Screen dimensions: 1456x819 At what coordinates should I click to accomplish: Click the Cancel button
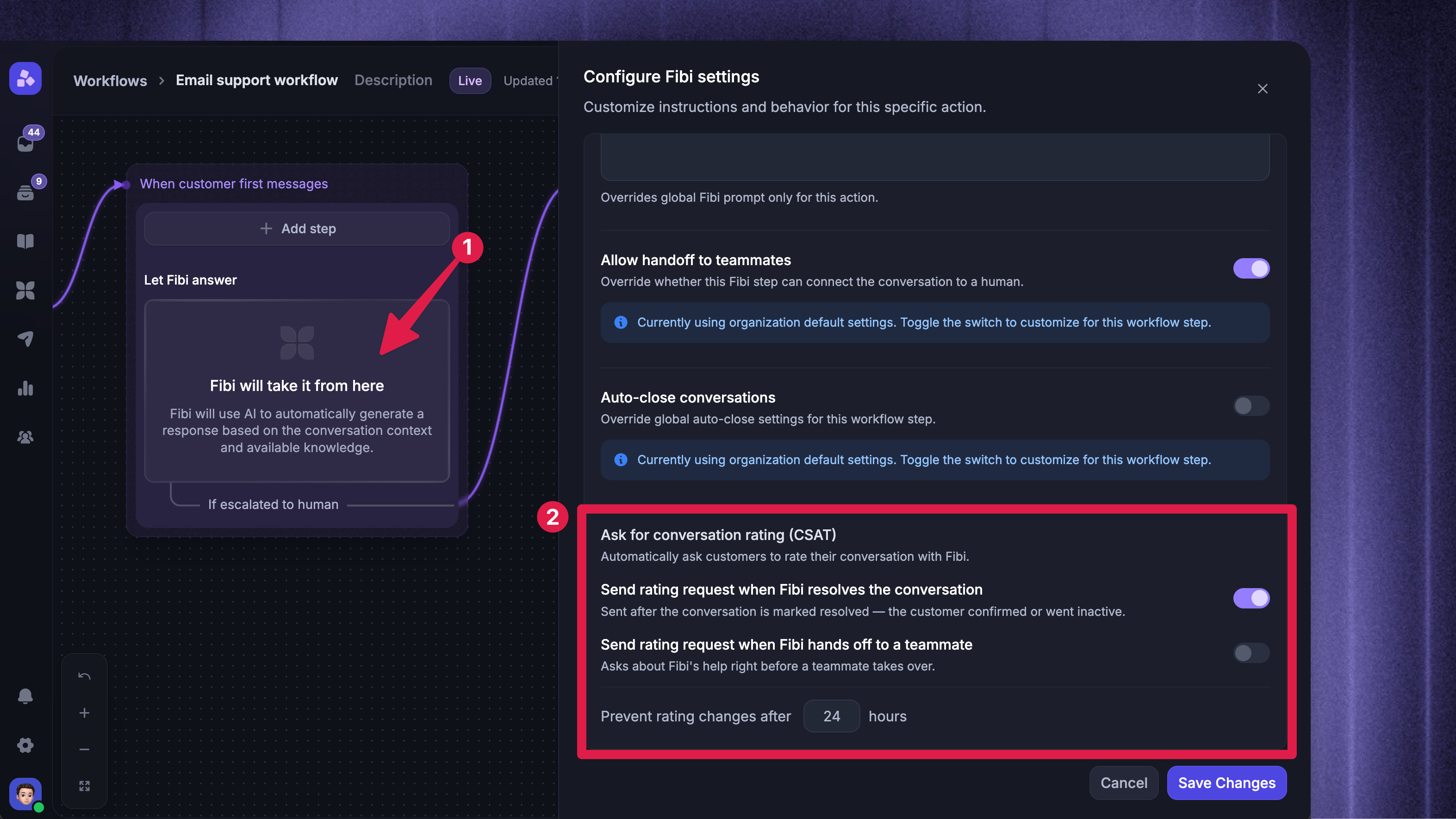1124,783
